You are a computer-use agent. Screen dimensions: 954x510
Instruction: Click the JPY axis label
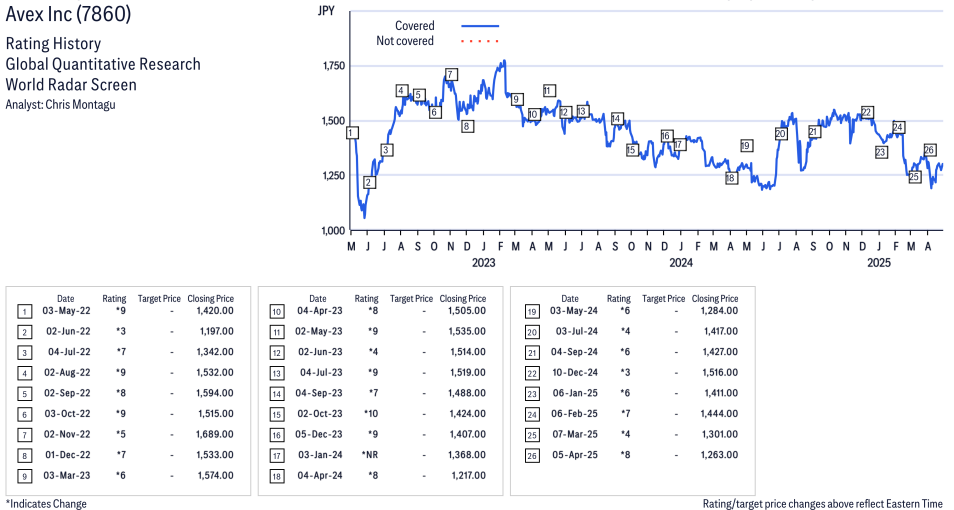(x=326, y=10)
